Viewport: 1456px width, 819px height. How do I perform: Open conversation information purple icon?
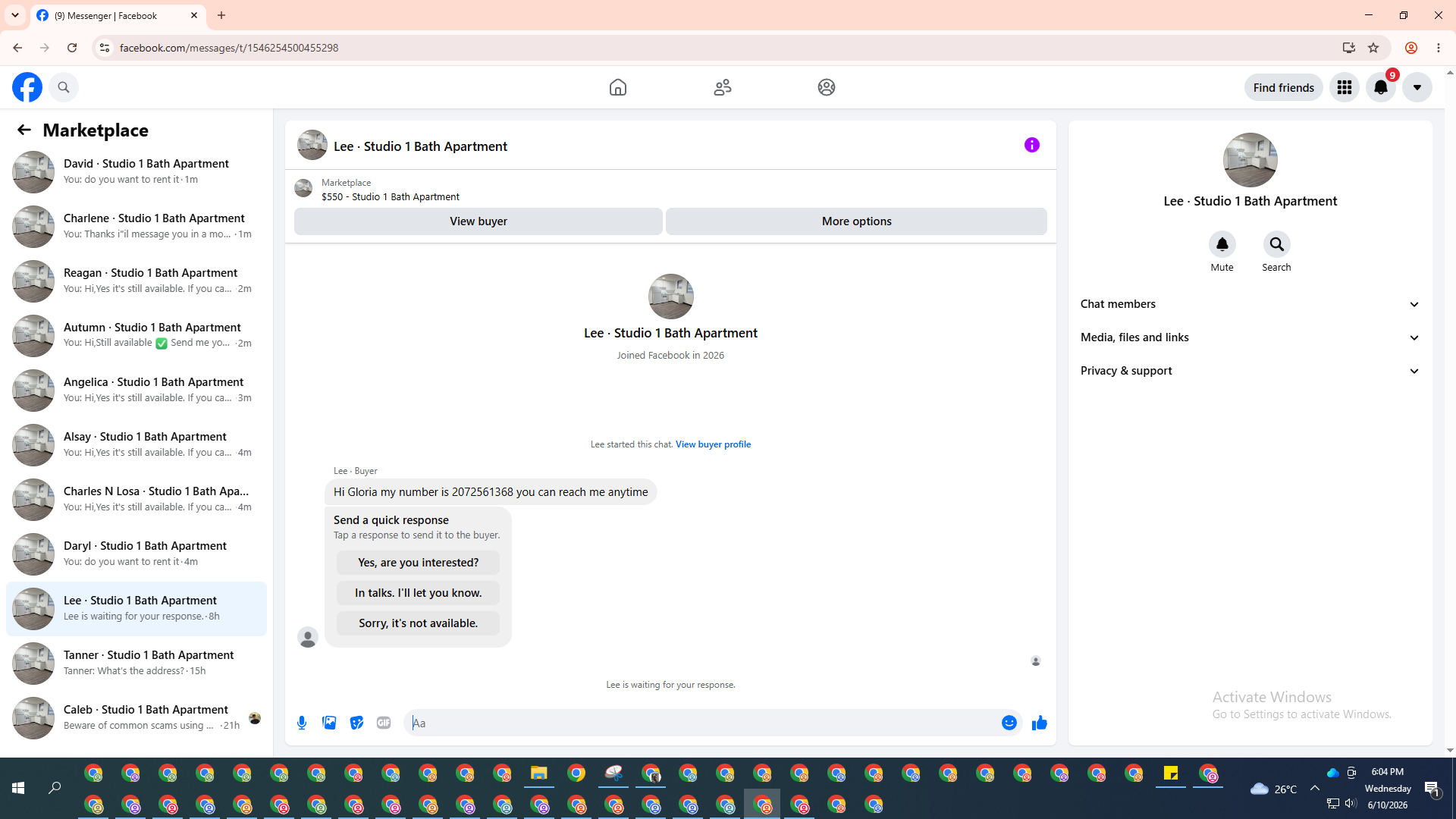coord(1032,145)
